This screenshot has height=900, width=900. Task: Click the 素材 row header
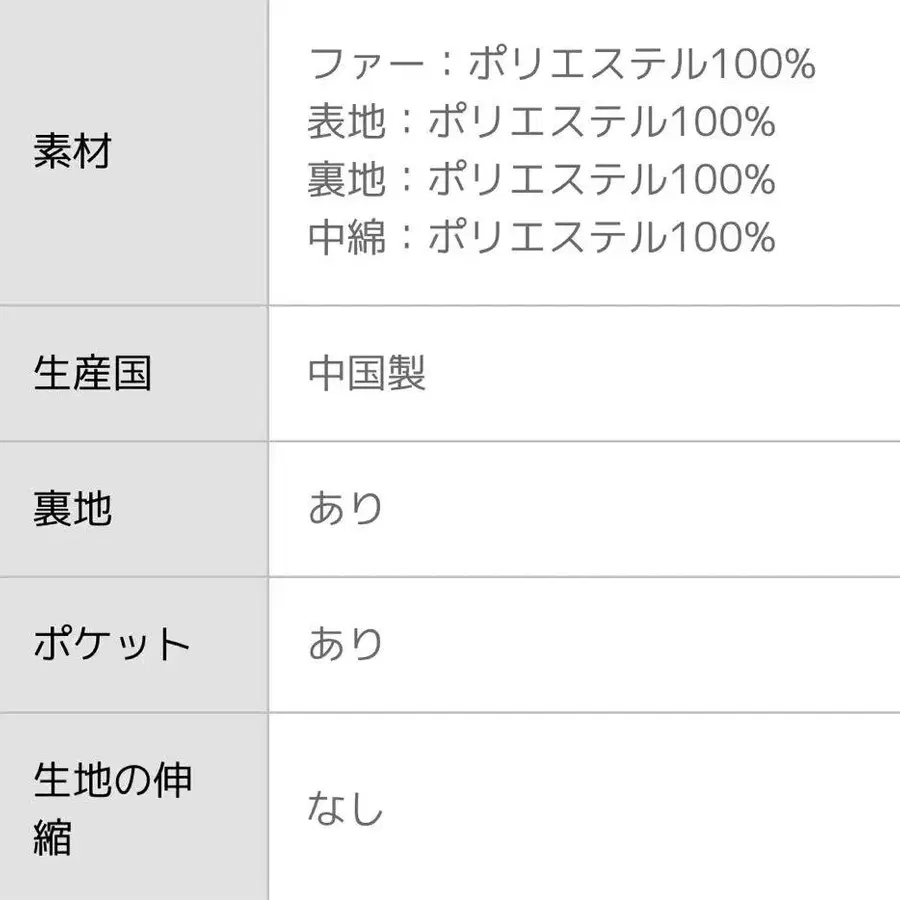[72, 153]
